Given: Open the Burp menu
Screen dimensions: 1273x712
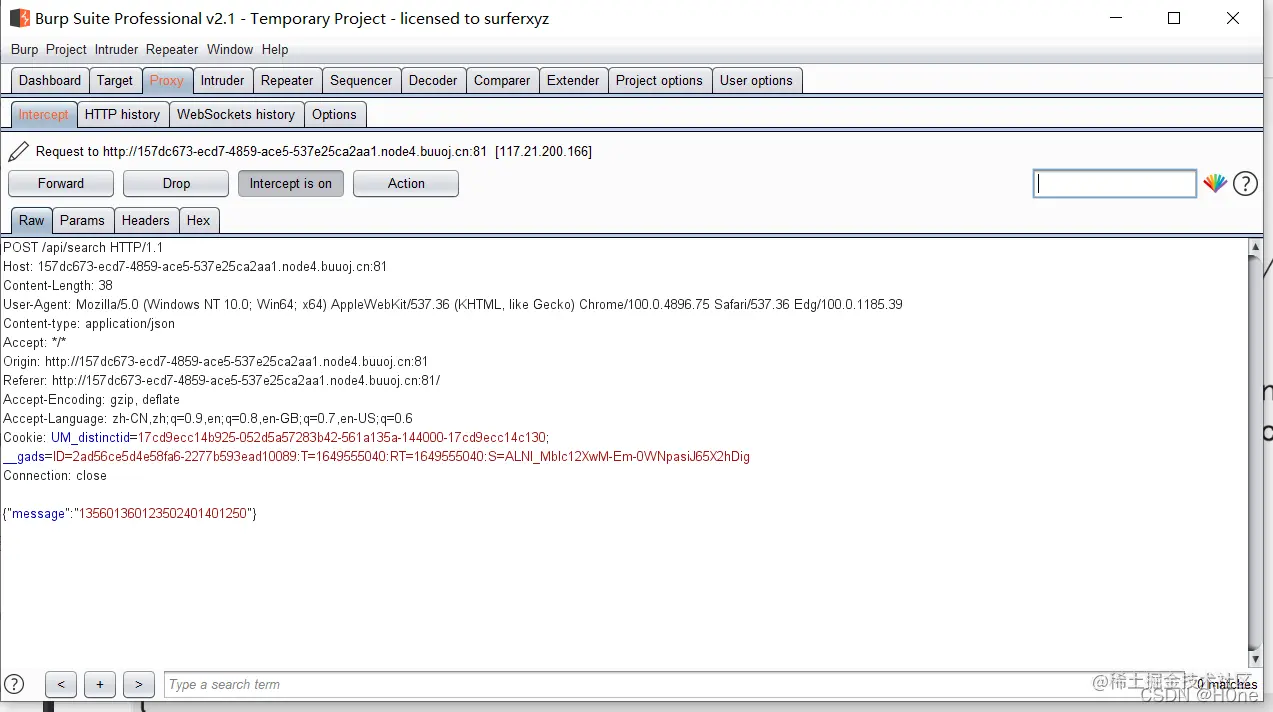Looking at the screenshot, I should coord(24,49).
